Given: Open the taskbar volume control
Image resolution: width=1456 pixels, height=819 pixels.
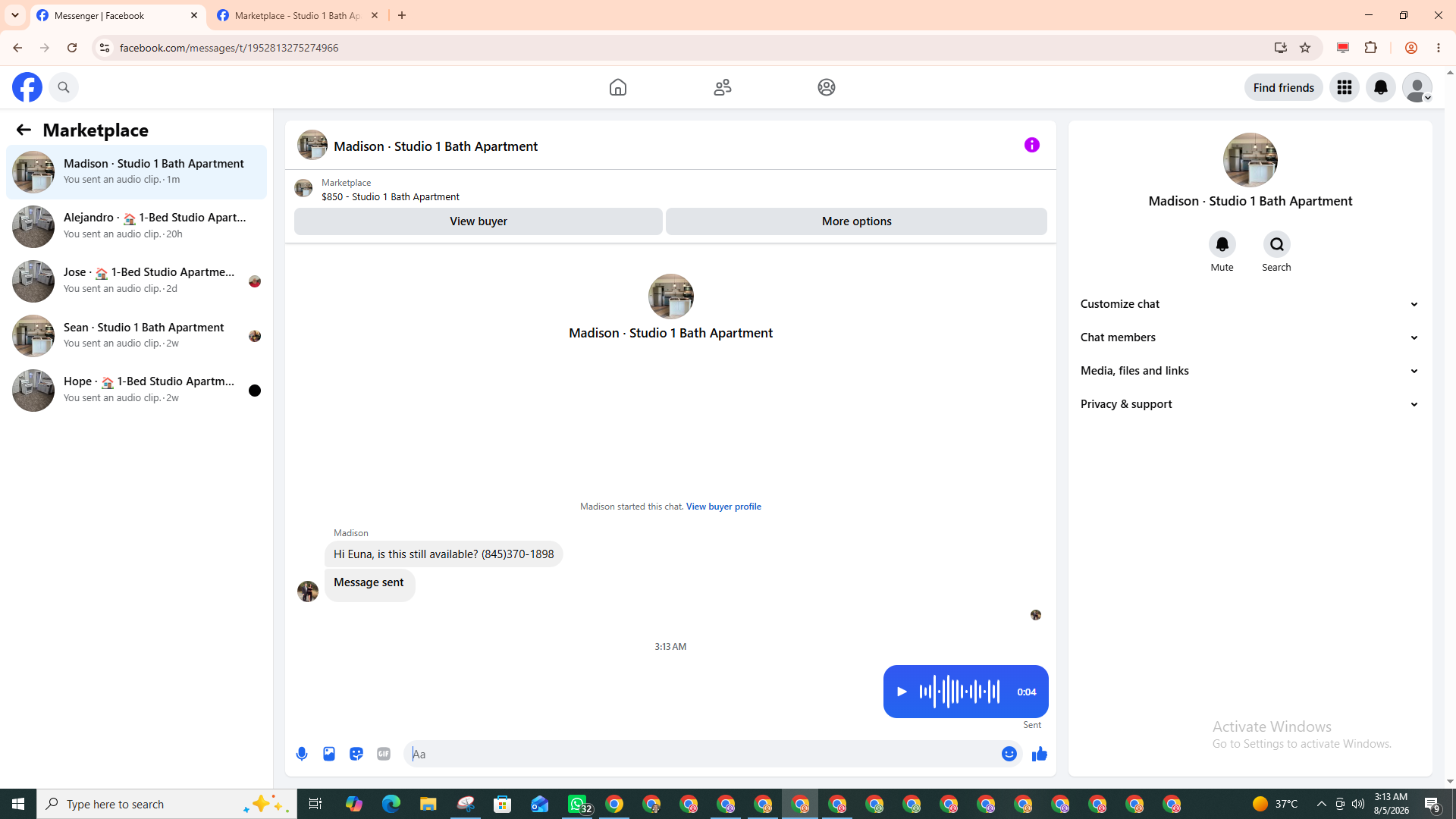Looking at the screenshot, I should tap(1358, 804).
